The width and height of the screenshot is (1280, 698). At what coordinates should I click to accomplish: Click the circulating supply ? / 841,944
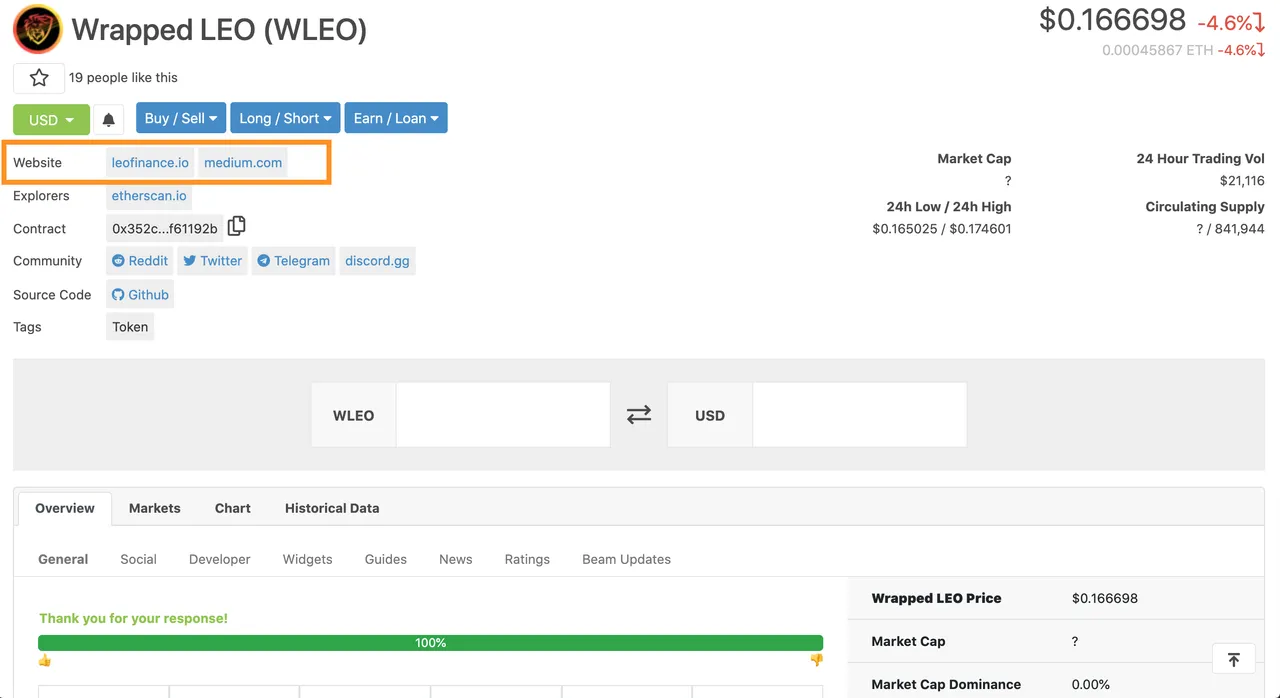[1230, 229]
